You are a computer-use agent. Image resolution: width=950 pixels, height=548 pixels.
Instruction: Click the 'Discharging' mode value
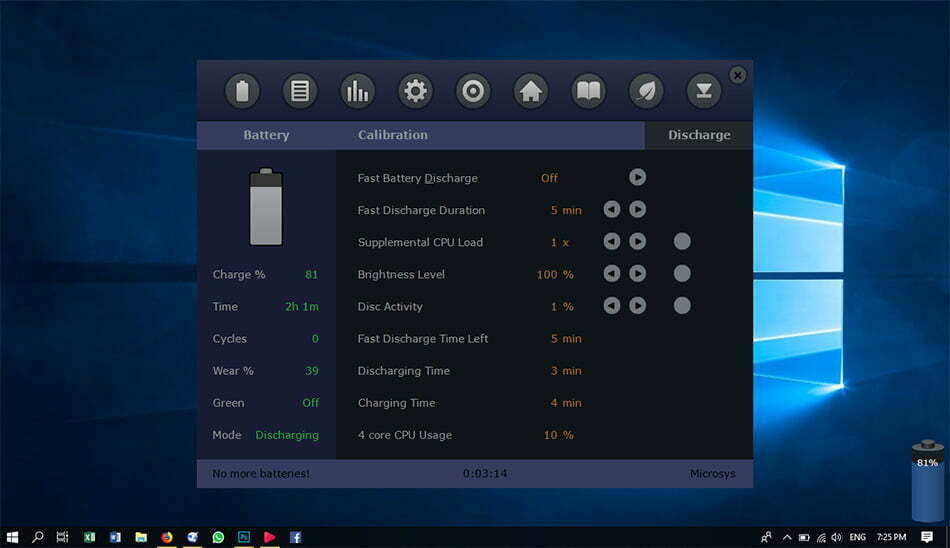click(x=287, y=435)
